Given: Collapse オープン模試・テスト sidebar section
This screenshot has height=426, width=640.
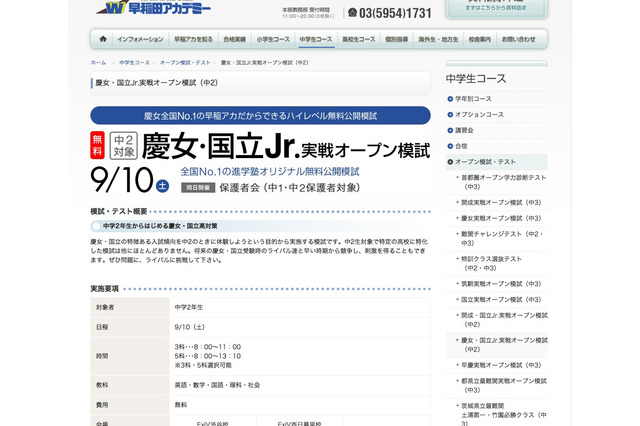Looking at the screenshot, I should coord(496,162).
